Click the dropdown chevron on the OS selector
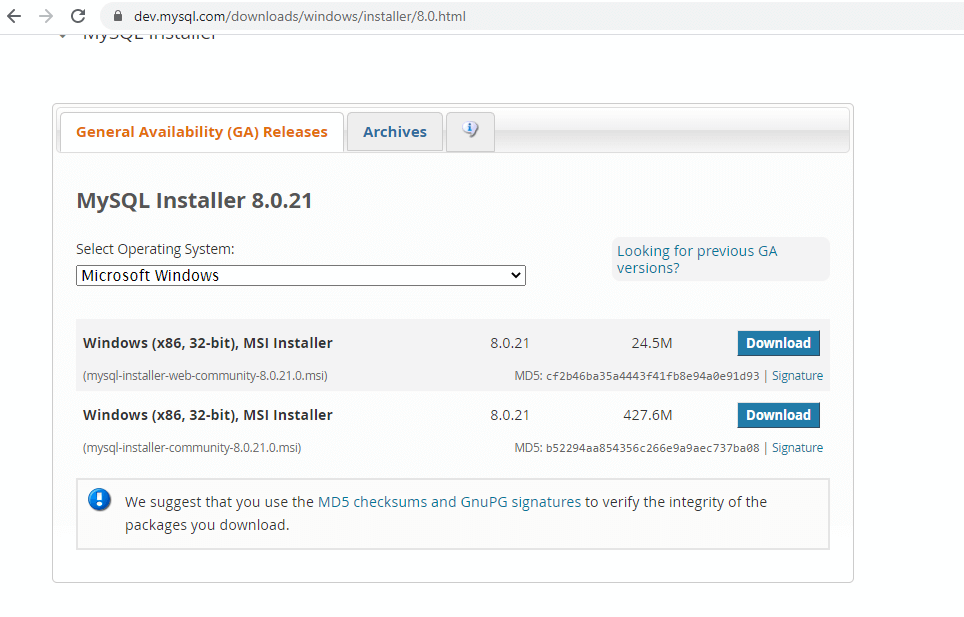The image size is (964, 617). pyautogui.click(x=514, y=275)
